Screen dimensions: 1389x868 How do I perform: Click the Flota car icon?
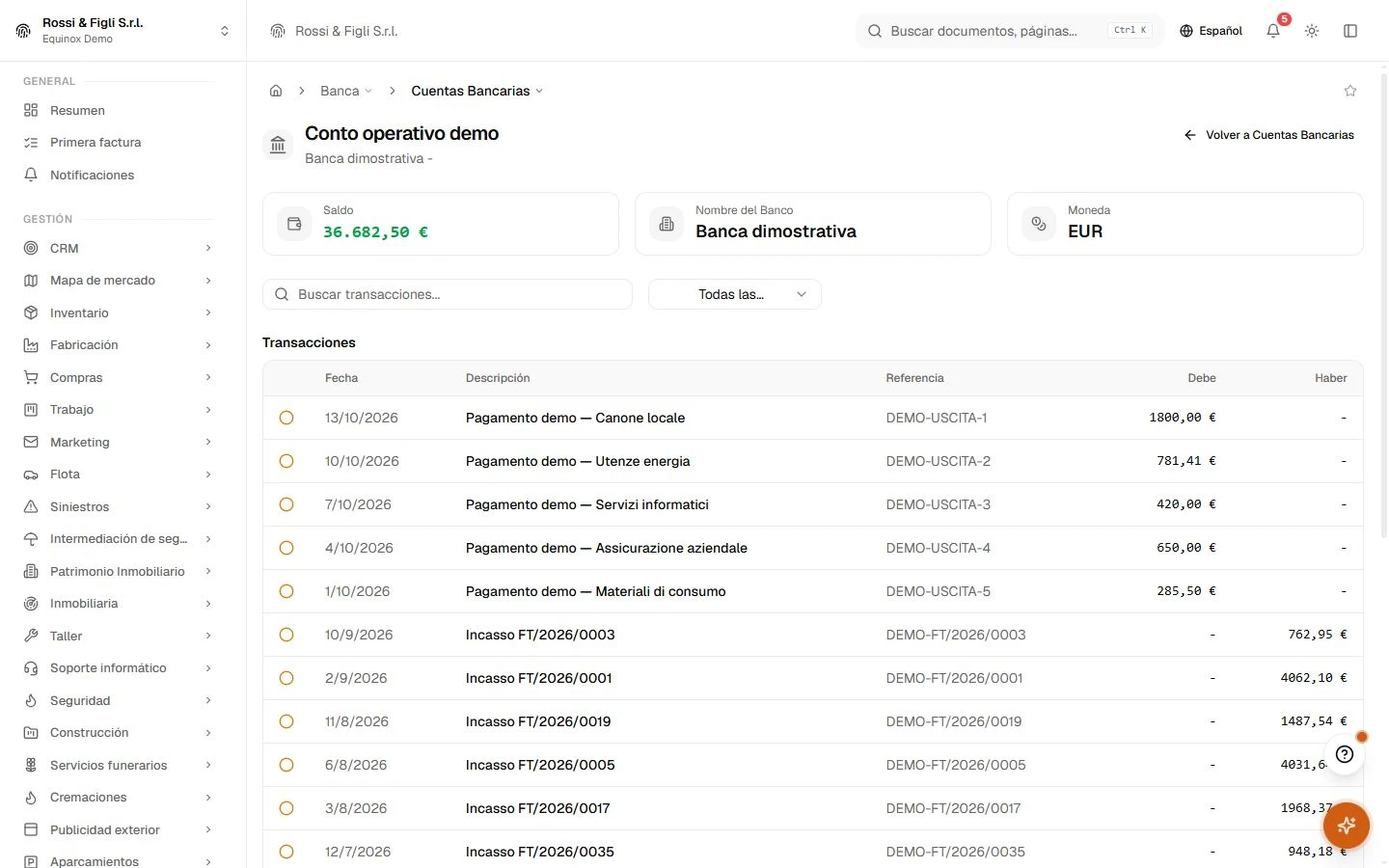pos(31,475)
